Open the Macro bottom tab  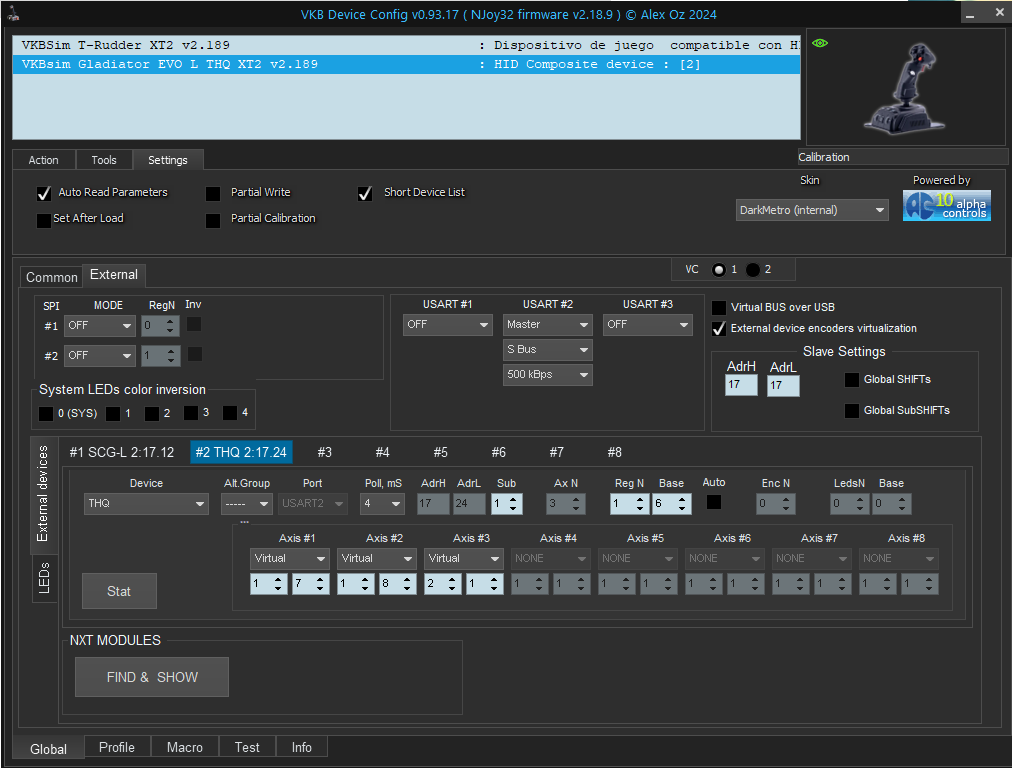tap(185, 747)
